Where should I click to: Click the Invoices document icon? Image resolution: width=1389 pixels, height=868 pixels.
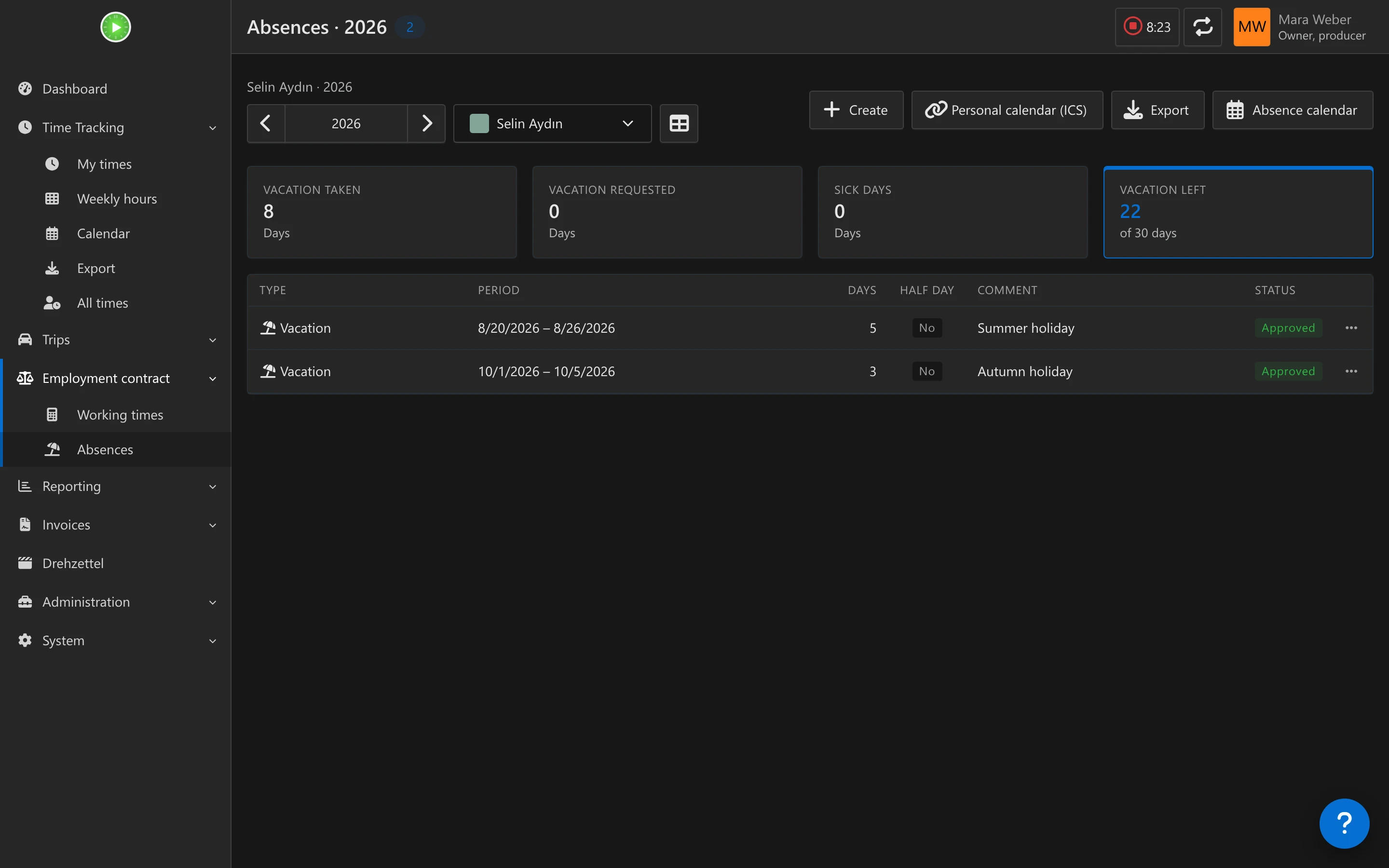coord(25,524)
